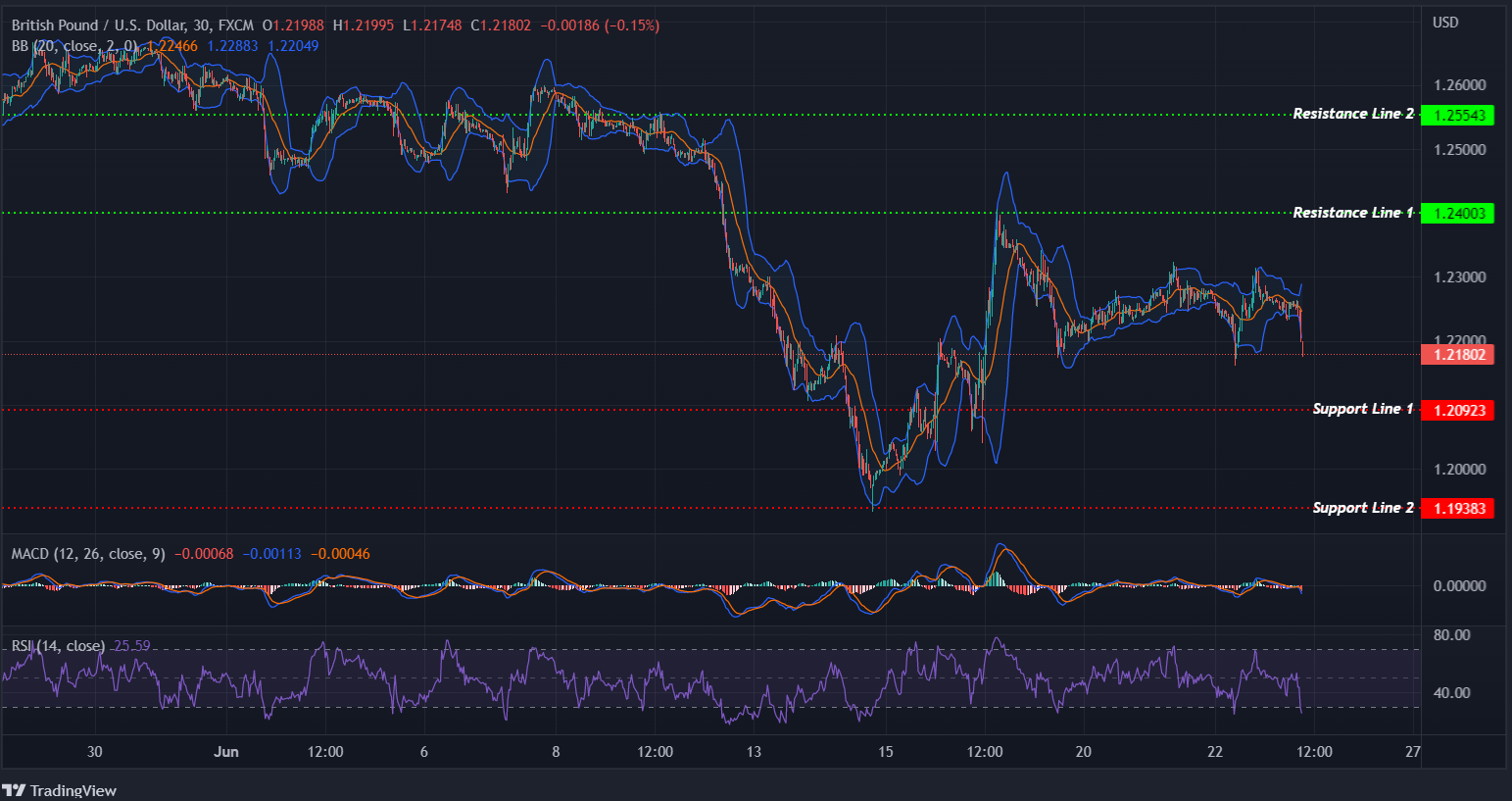The width and height of the screenshot is (1512, 801).
Task: Click the Resistance Line 2 price label 1.25543
Action: pos(1457,115)
